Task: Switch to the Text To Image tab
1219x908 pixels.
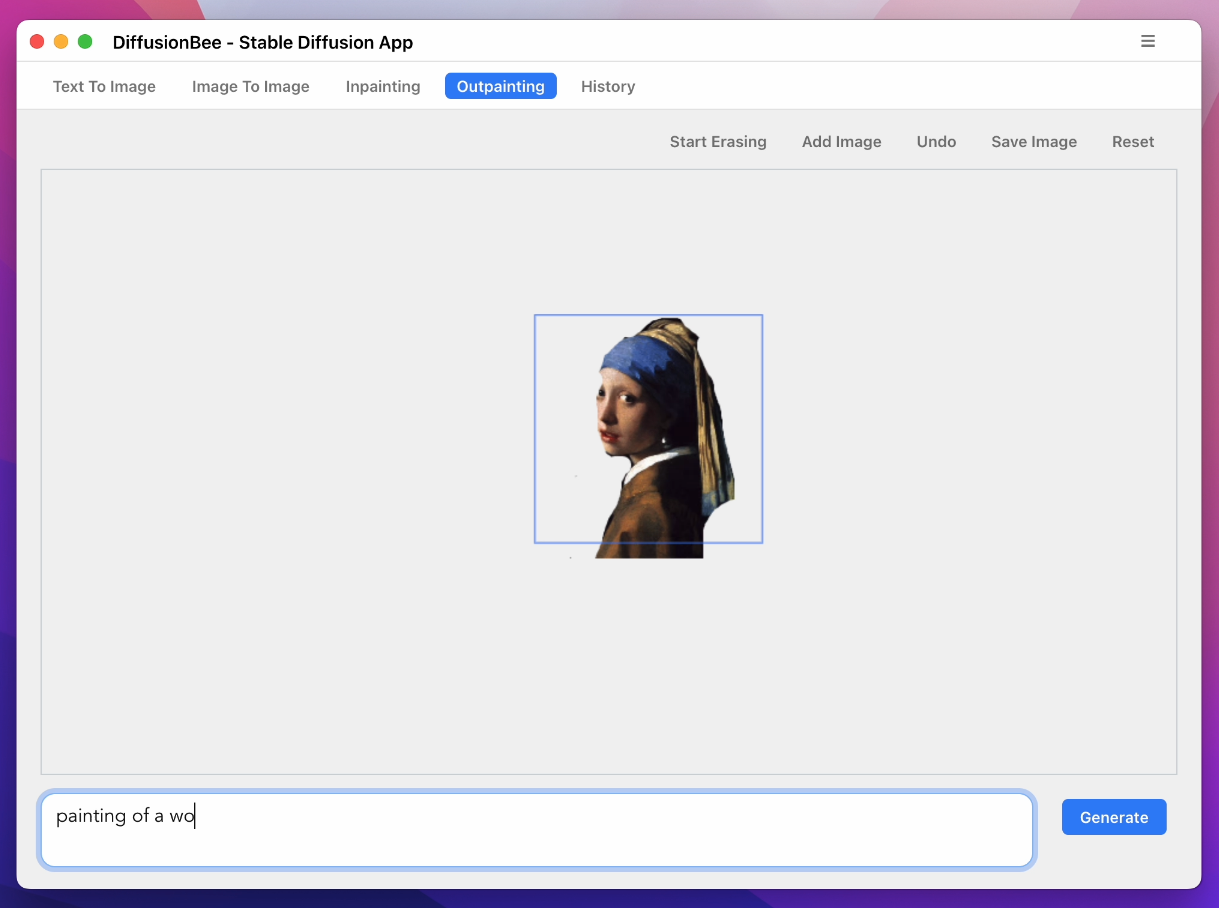Action: click(104, 87)
